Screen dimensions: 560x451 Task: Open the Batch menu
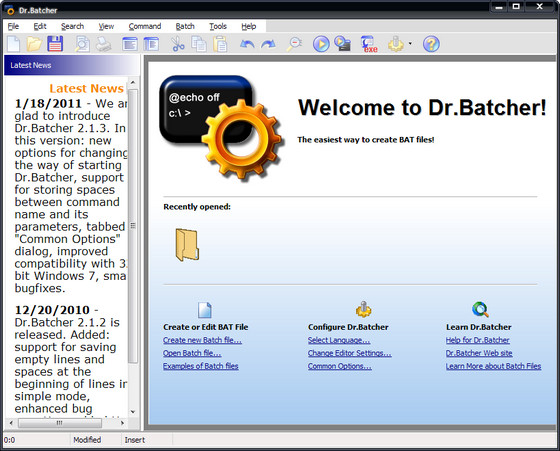185,26
